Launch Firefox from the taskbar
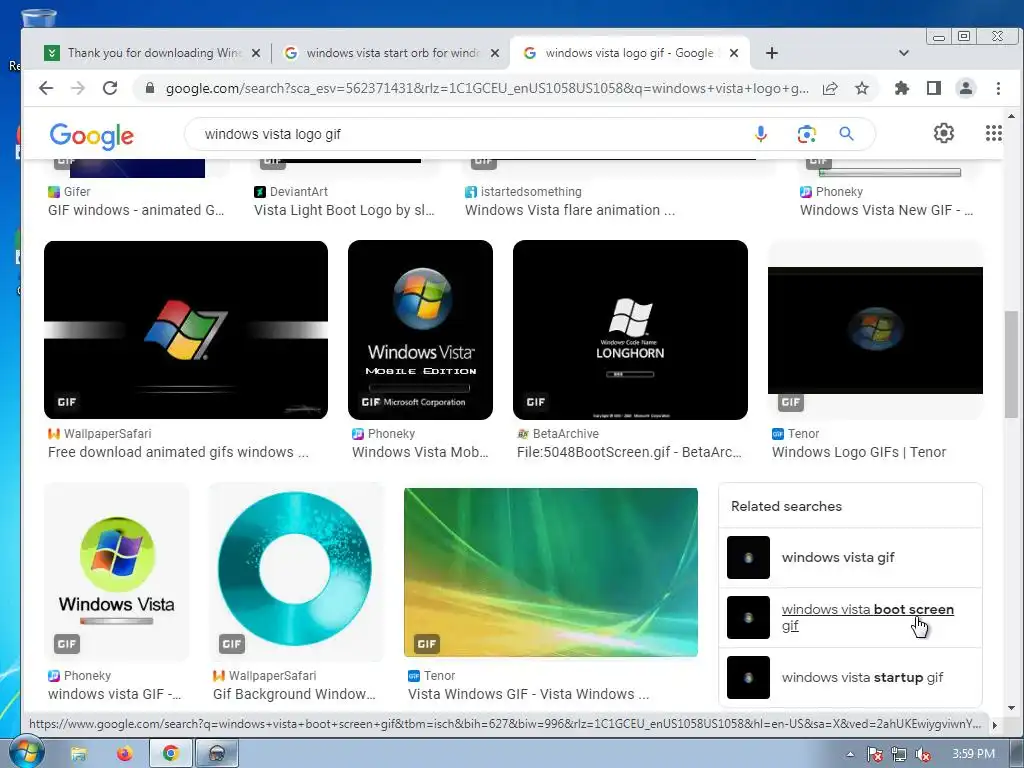The image size is (1024, 768). point(124,754)
